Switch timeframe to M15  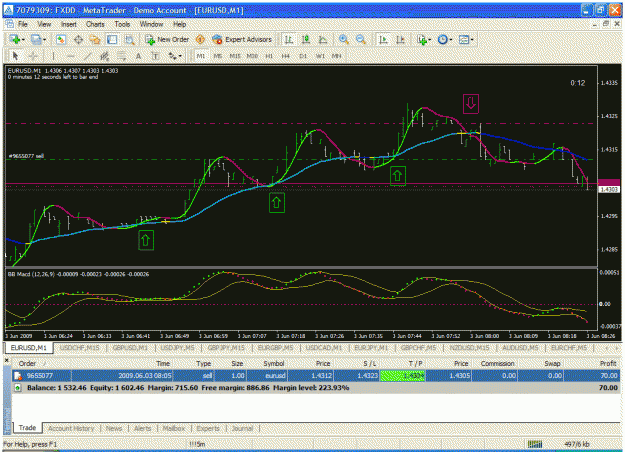click(235, 56)
